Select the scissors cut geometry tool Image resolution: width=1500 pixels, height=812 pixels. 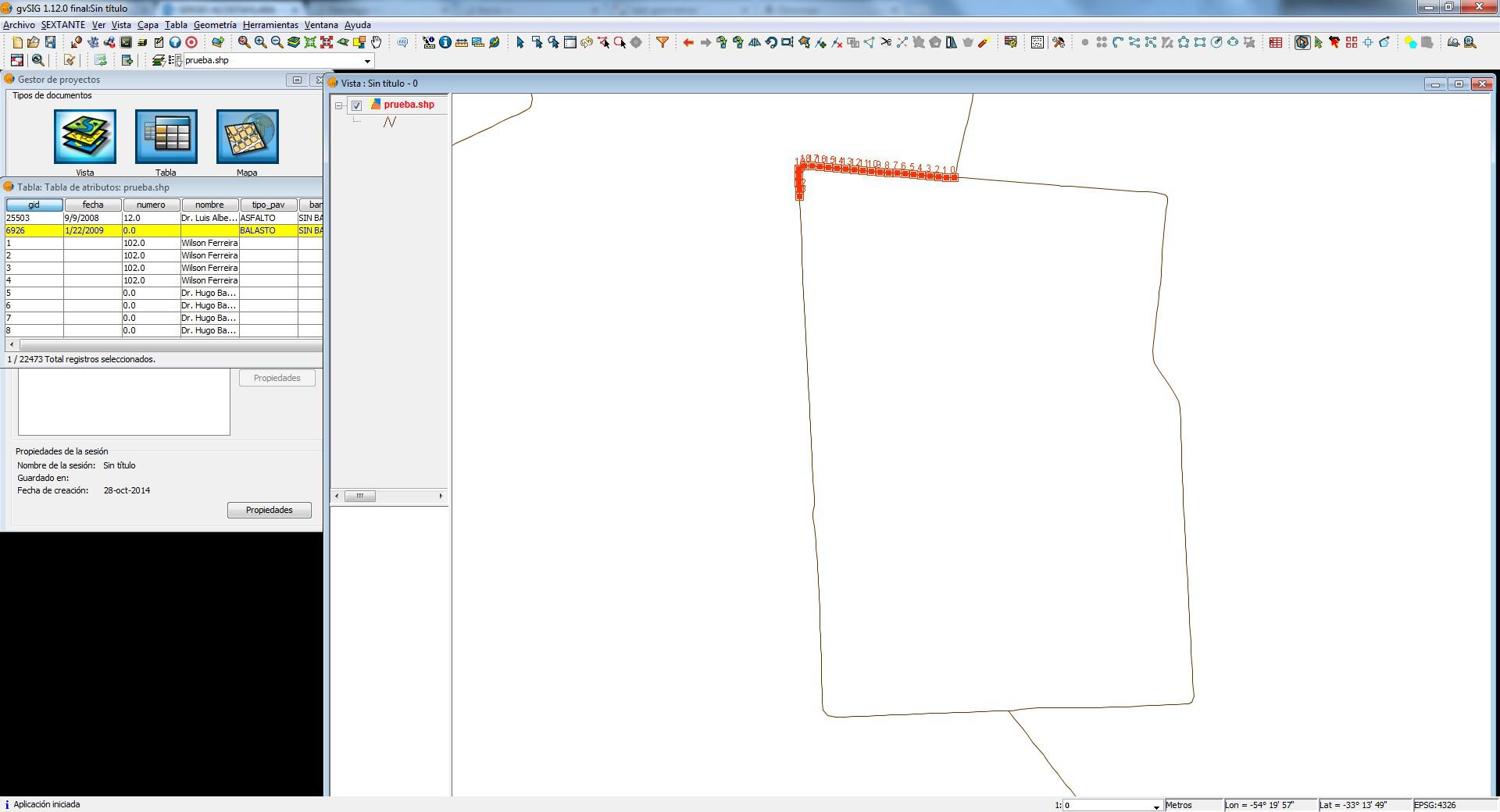pos(886,43)
